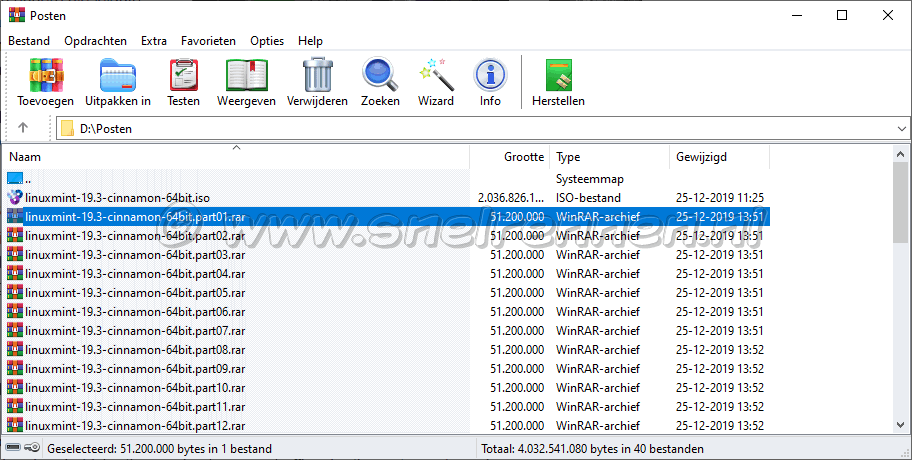912x460 pixels.
Task: Select linuxmint-19.3-cinnamon-64bit.part12.rar file name
Action: pyautogui.click(x=135, y=426)
